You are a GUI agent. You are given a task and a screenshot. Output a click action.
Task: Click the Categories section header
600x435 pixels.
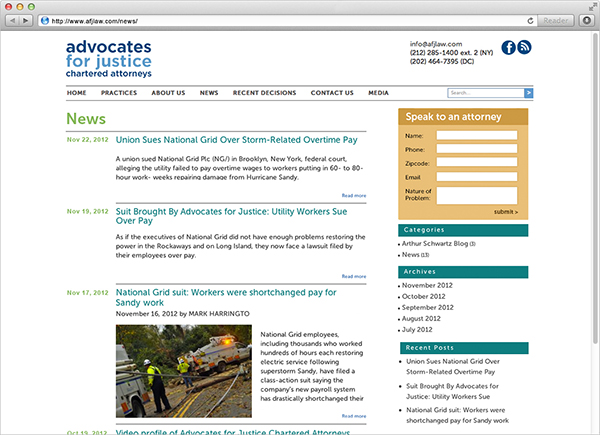click(x=463, y=230)
